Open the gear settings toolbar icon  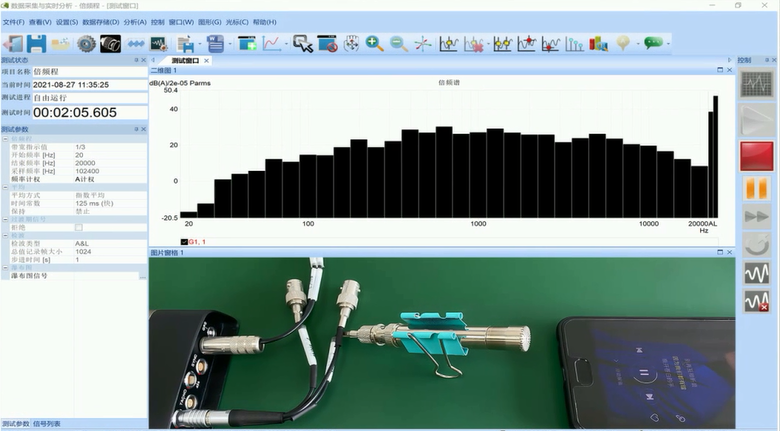87,44
